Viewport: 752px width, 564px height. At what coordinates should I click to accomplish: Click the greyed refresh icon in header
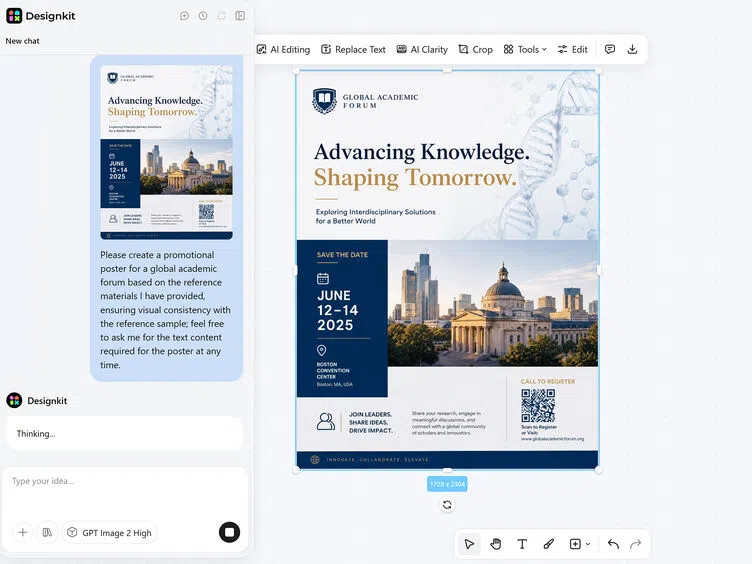(x=222, y=16)
